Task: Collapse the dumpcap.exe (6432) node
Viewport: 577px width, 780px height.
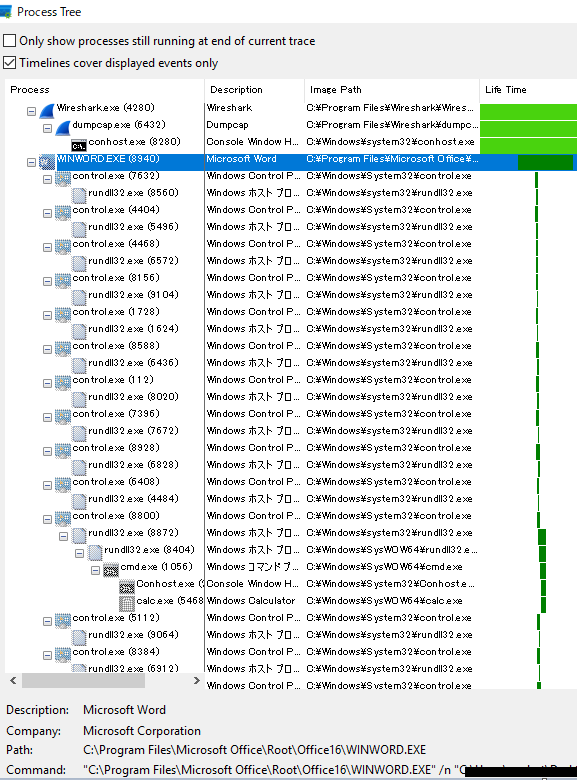Action: pyautogui.click(x=47, y=128)
